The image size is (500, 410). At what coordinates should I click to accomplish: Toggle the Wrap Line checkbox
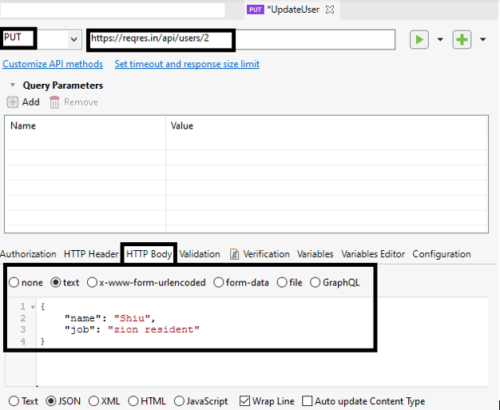(x=245, y=401)
